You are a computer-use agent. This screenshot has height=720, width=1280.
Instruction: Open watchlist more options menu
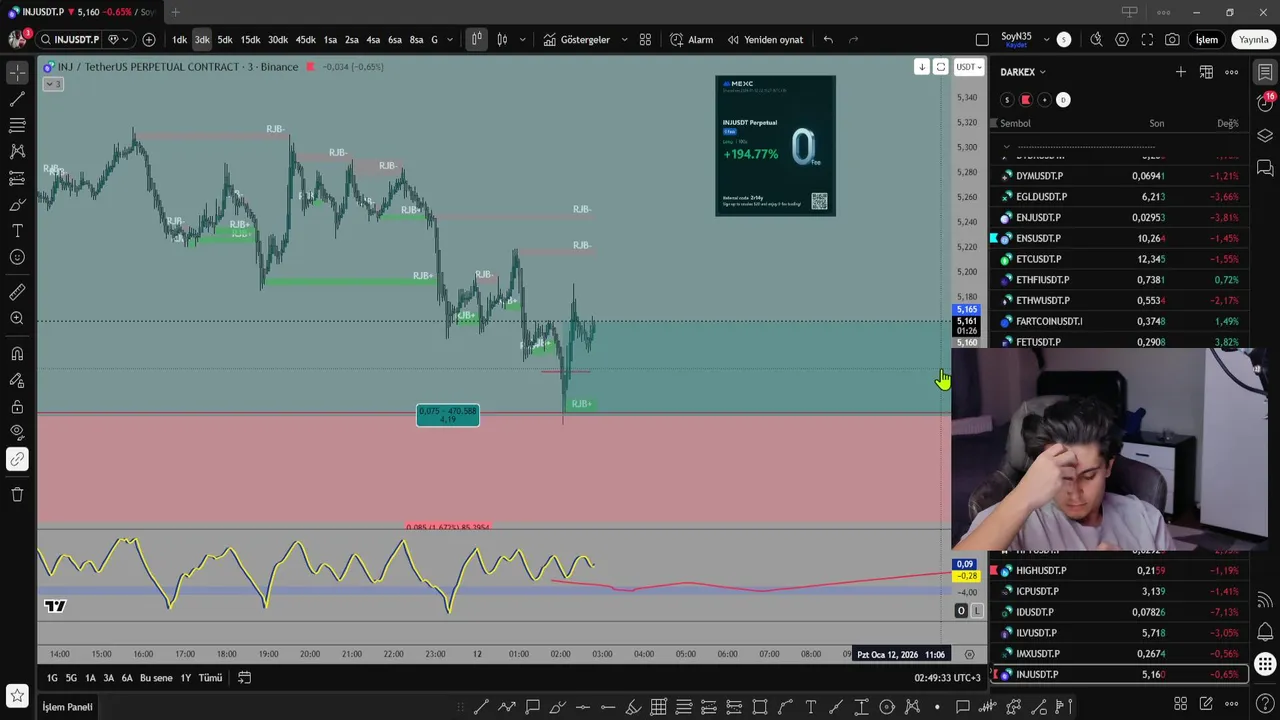1232,72
